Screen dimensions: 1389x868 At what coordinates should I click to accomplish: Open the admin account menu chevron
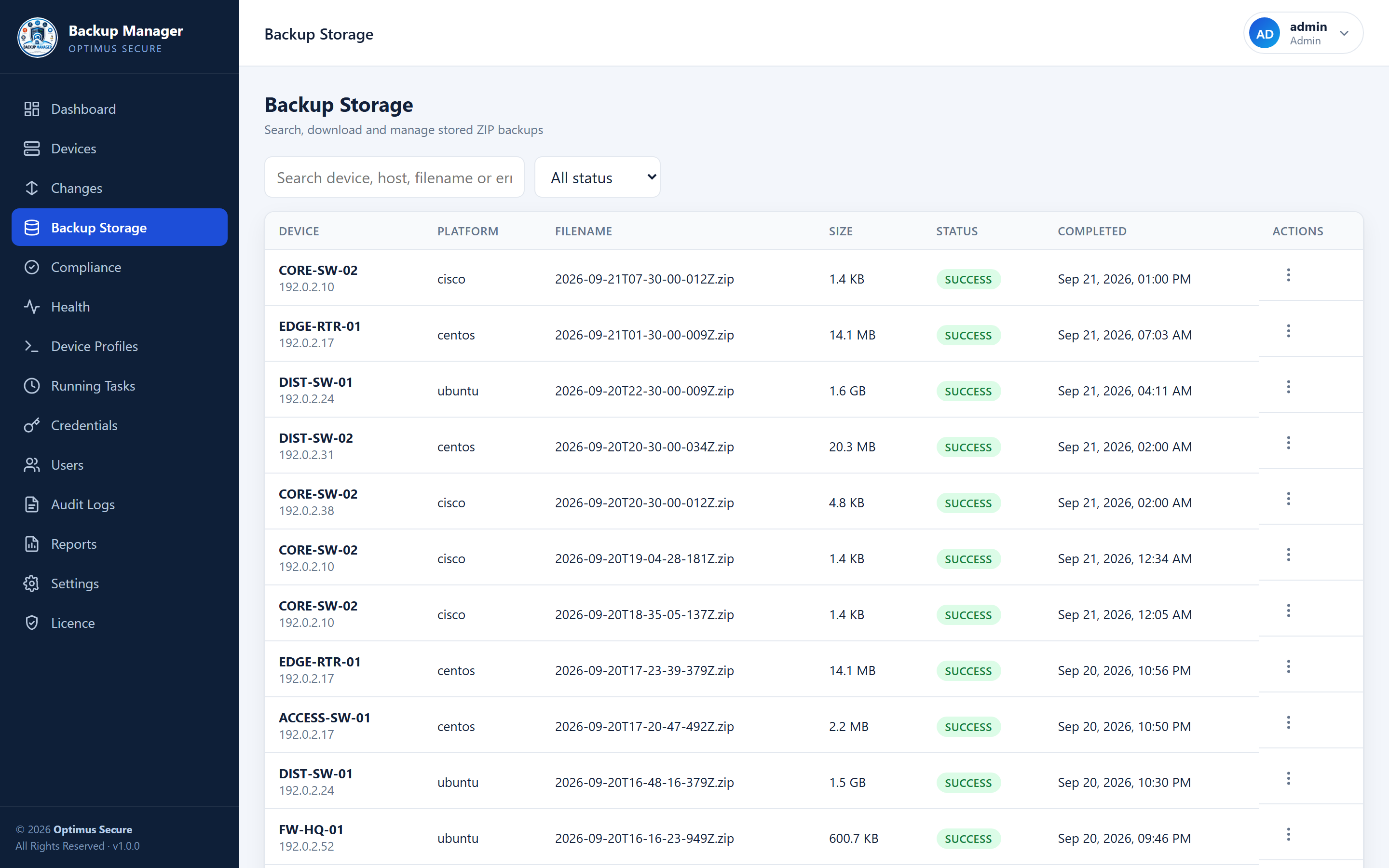click(x=1344, y=34)
